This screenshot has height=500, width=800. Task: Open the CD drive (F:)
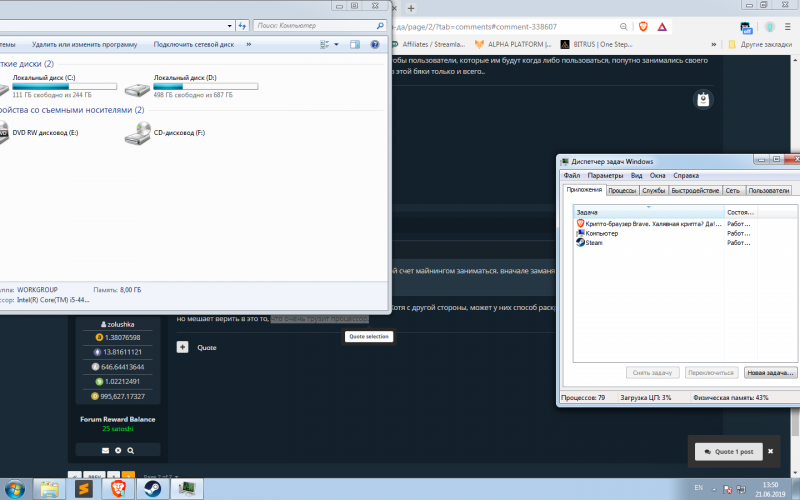(164, 133)
